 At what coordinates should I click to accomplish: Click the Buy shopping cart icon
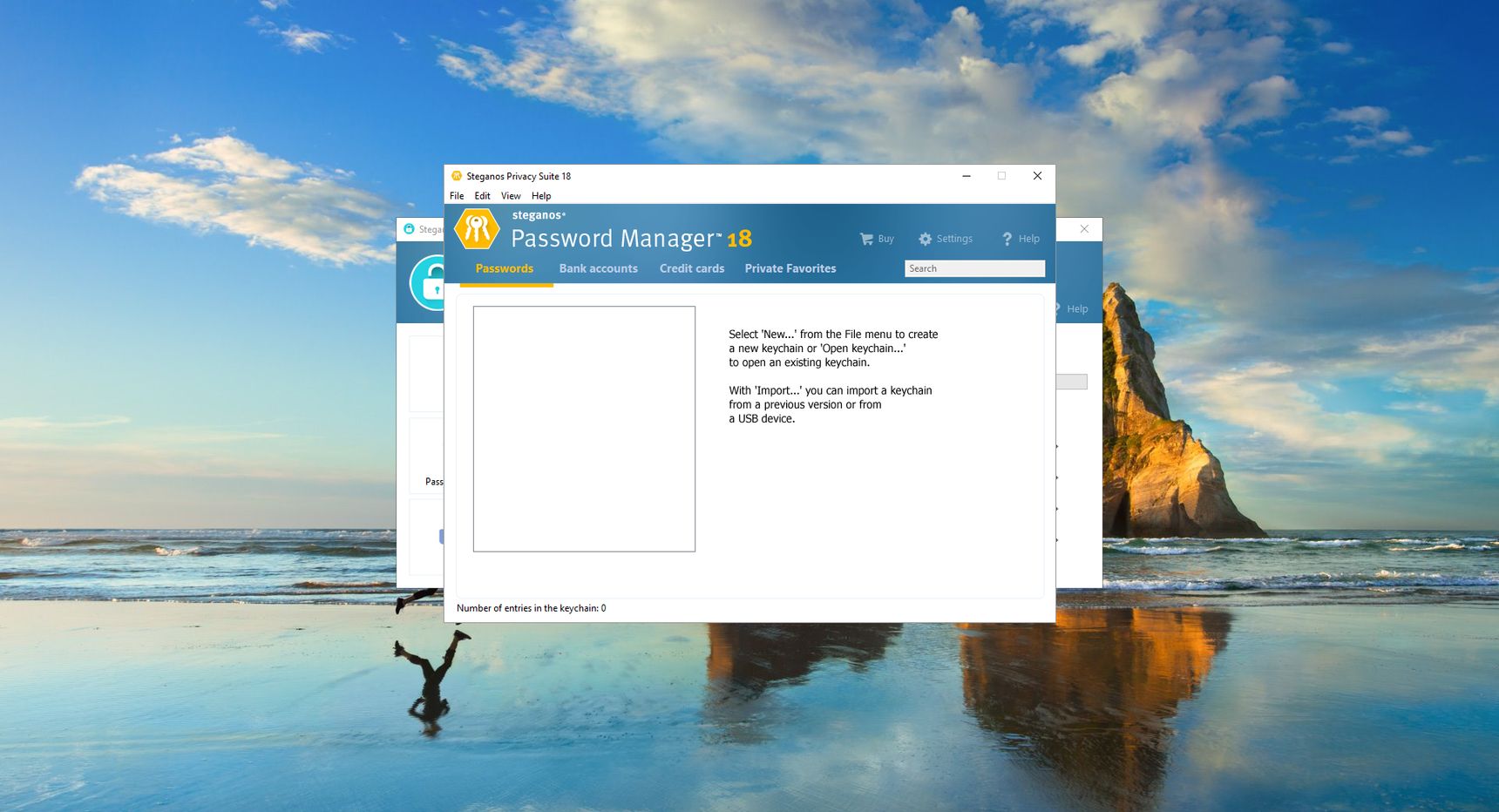pyautogui.click(x=866, y=239)
